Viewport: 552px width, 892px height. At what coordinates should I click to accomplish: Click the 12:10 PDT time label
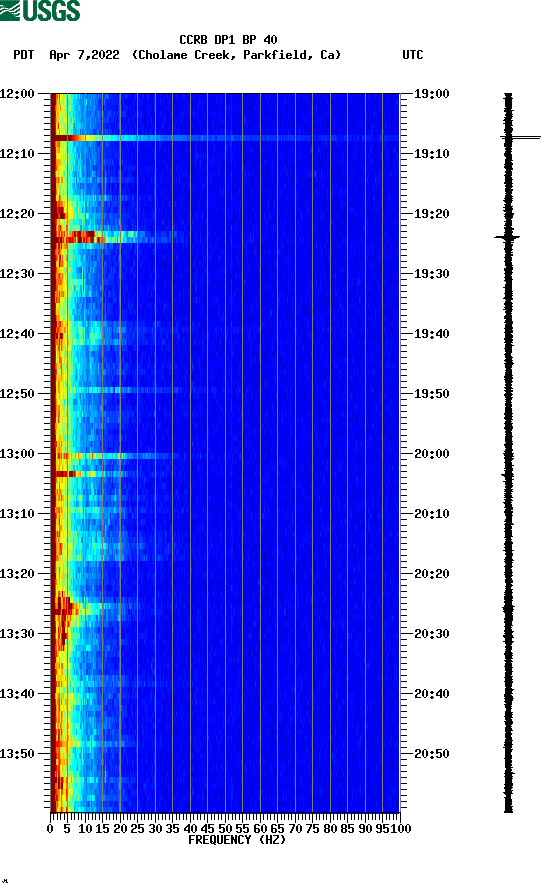click(18, 154)
